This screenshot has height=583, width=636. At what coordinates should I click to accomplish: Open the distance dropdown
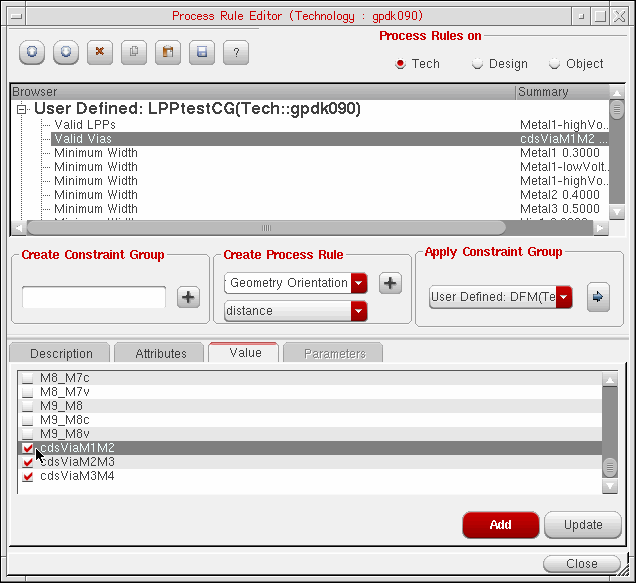click(359, 311)
